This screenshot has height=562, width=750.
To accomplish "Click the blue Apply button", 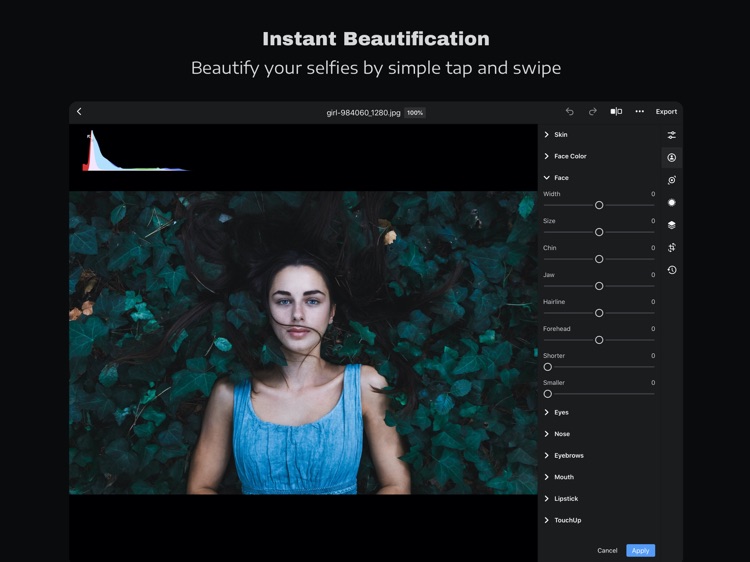I will tap(640, 551).
